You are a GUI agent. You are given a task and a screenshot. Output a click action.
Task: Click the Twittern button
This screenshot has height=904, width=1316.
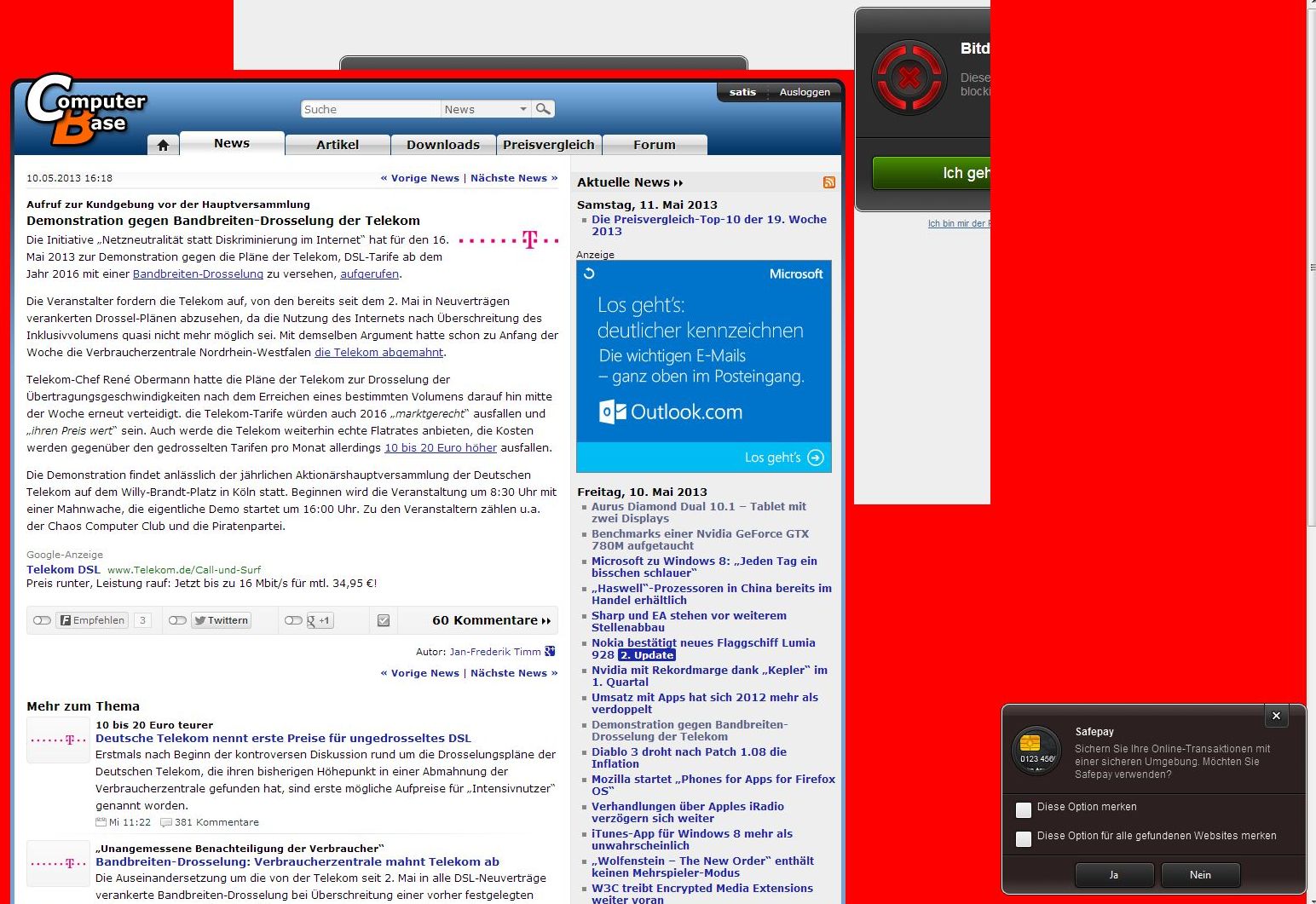tap(221, 620)
